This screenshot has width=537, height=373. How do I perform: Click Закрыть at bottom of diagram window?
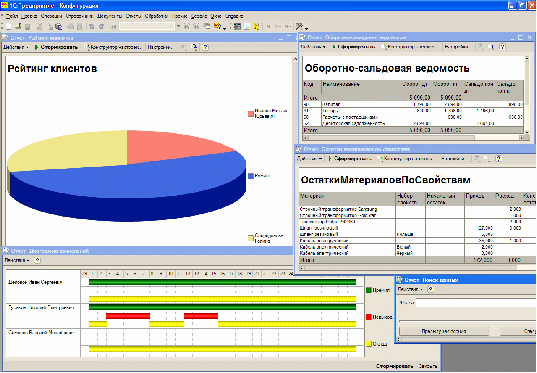pyautogui.click(x=428, y=366)
